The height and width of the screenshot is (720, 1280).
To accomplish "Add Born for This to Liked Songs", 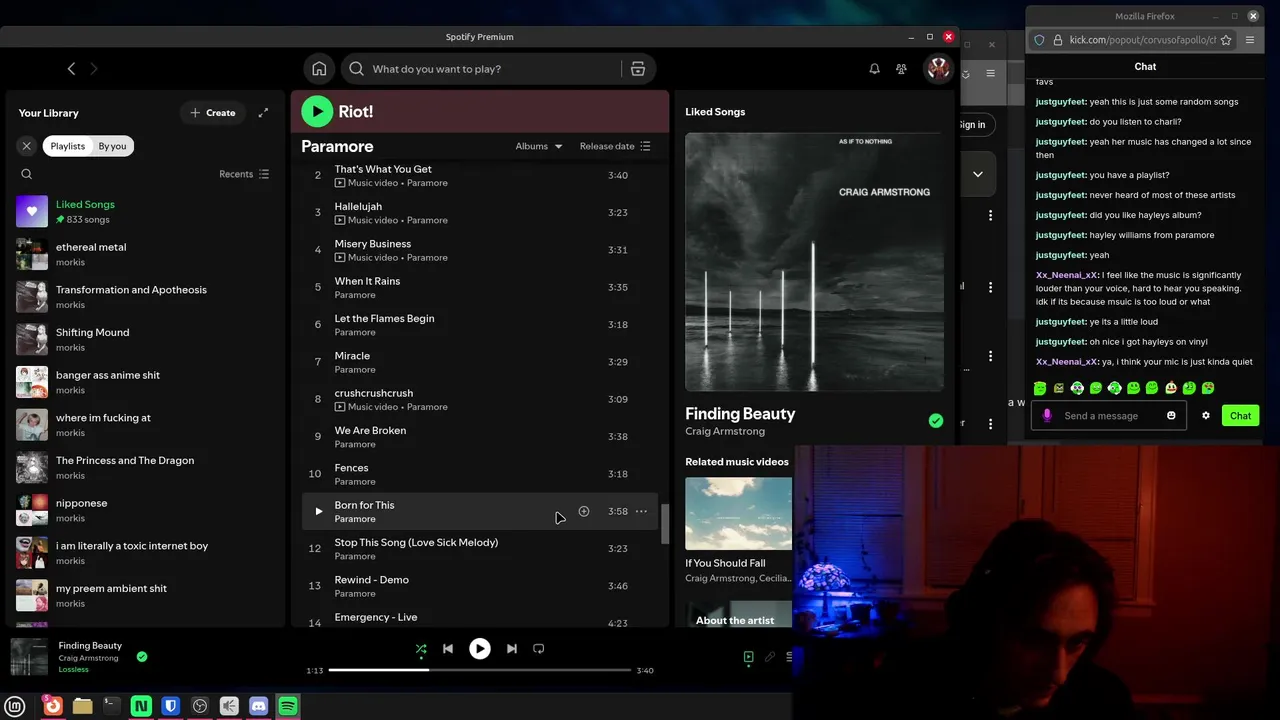I will pos(584,511).
